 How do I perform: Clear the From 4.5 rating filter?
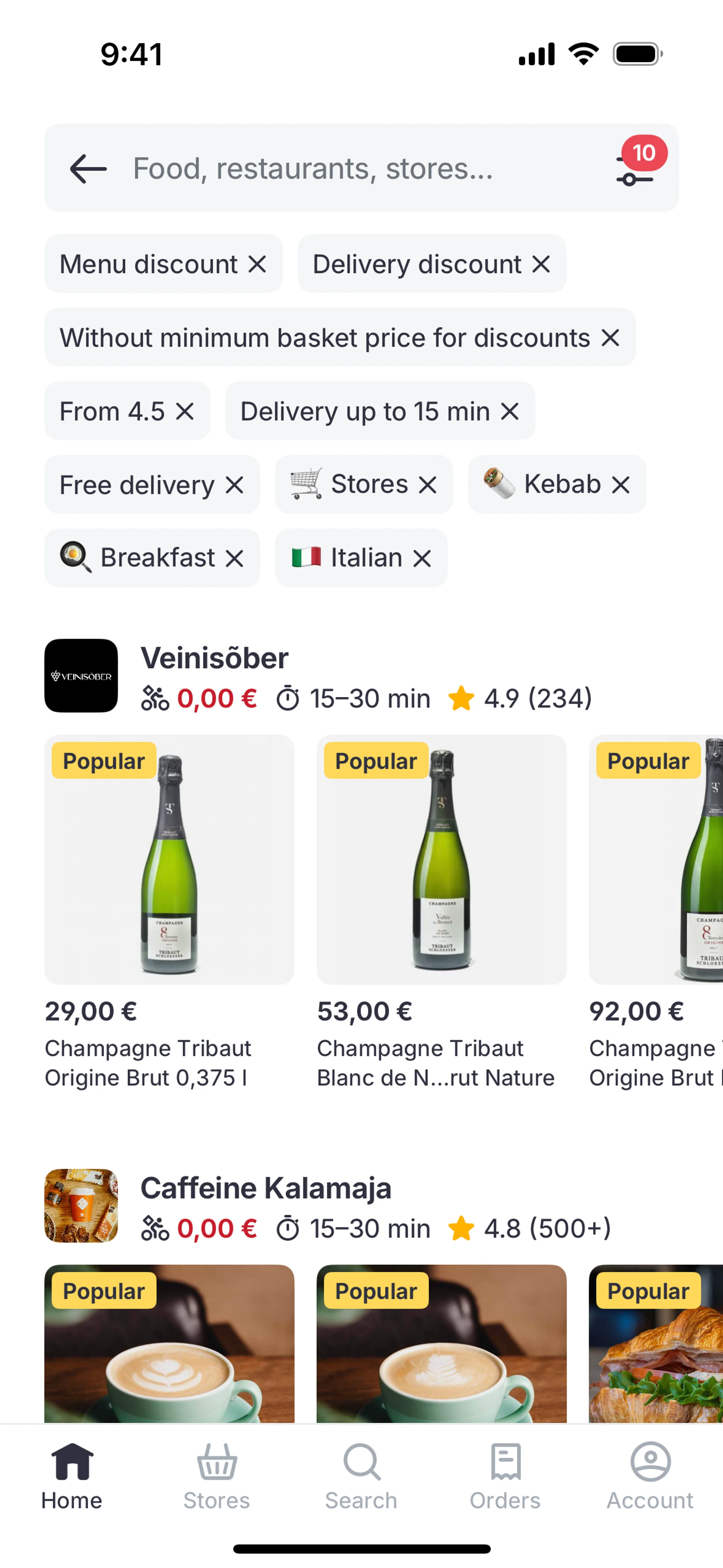[185, 411]
